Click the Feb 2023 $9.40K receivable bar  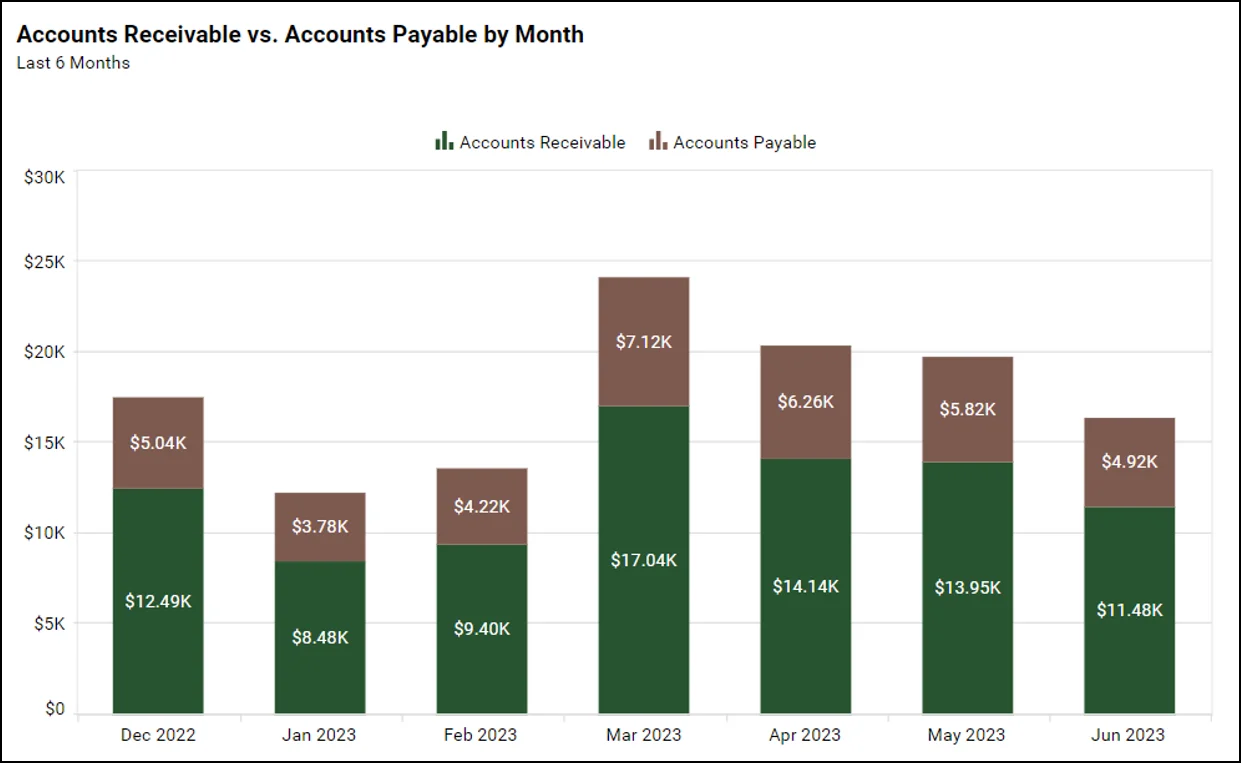[x=482, y=628]
